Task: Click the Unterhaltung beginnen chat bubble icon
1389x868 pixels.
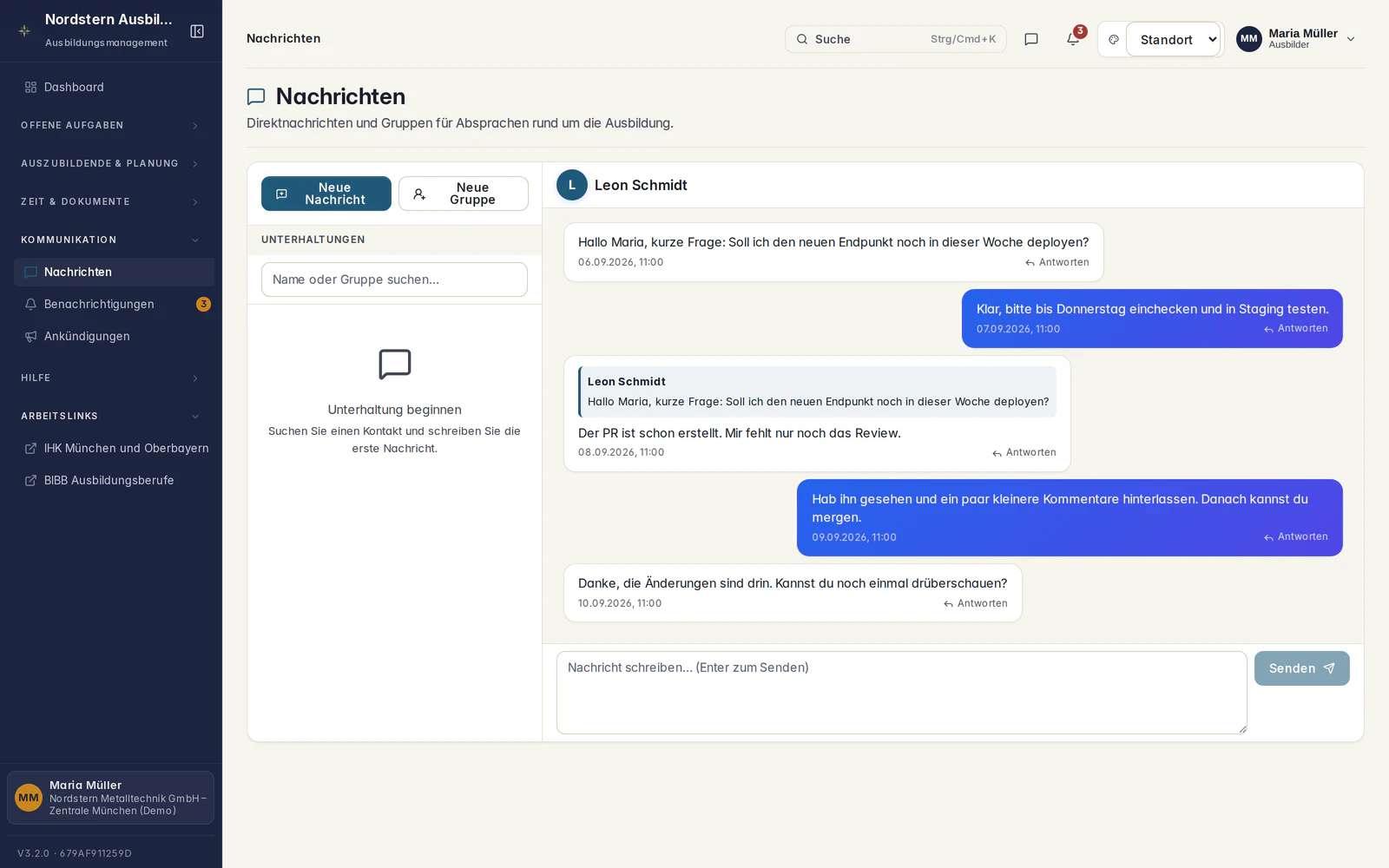Action: pyautogui.click(x=395, y=365)
